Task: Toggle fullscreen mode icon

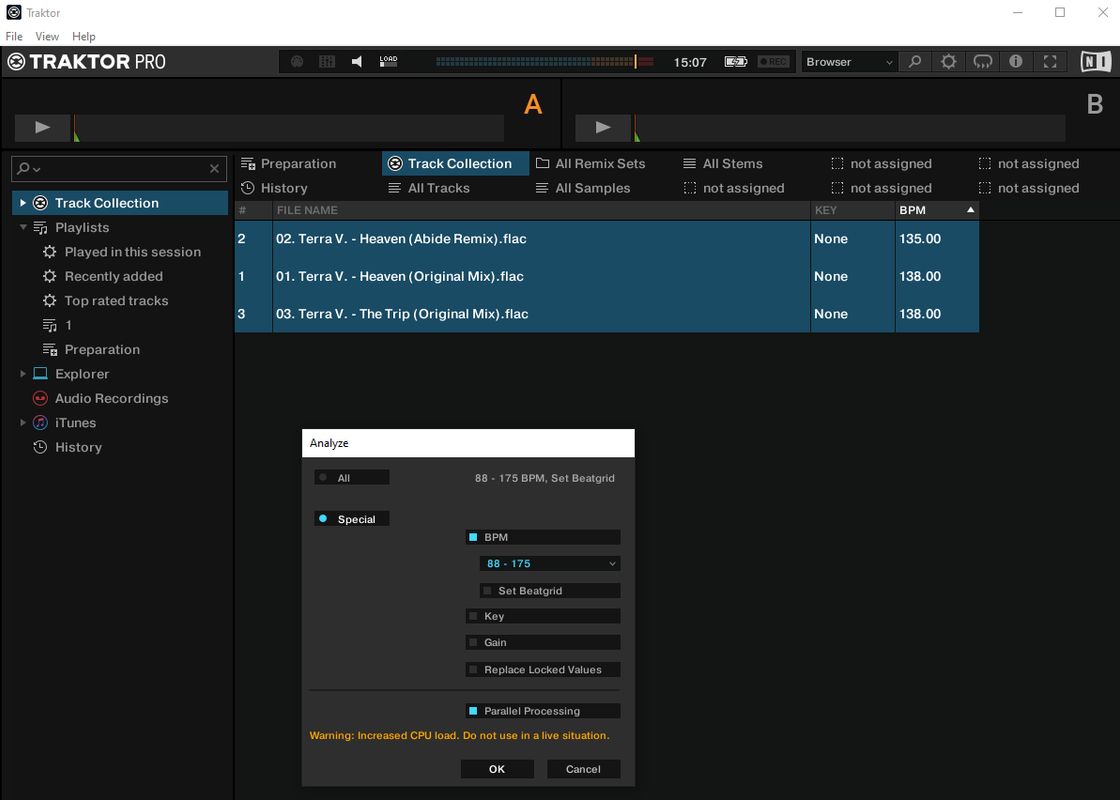Action: [x=1050, y=61]
